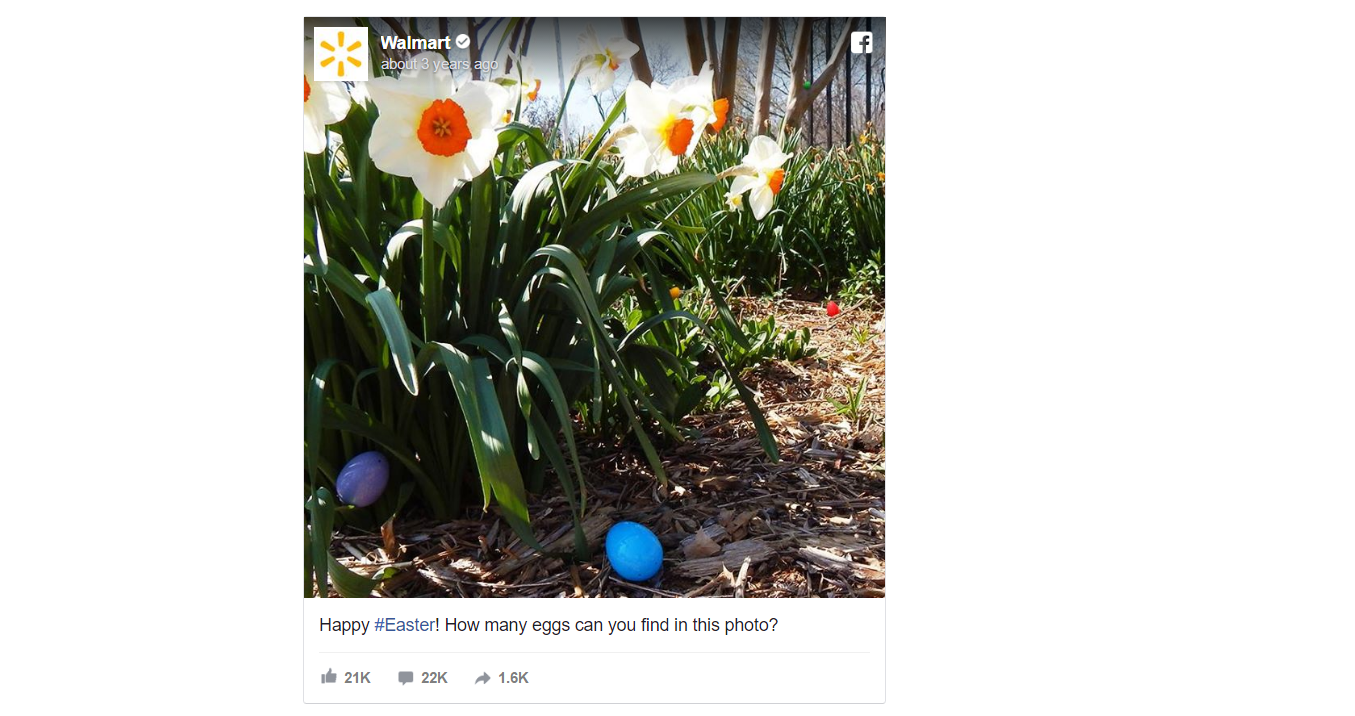Click the small orange egg among leaves
This screenshot has width=1355, height=716.
pyautogui.click(x=675, y=292)
